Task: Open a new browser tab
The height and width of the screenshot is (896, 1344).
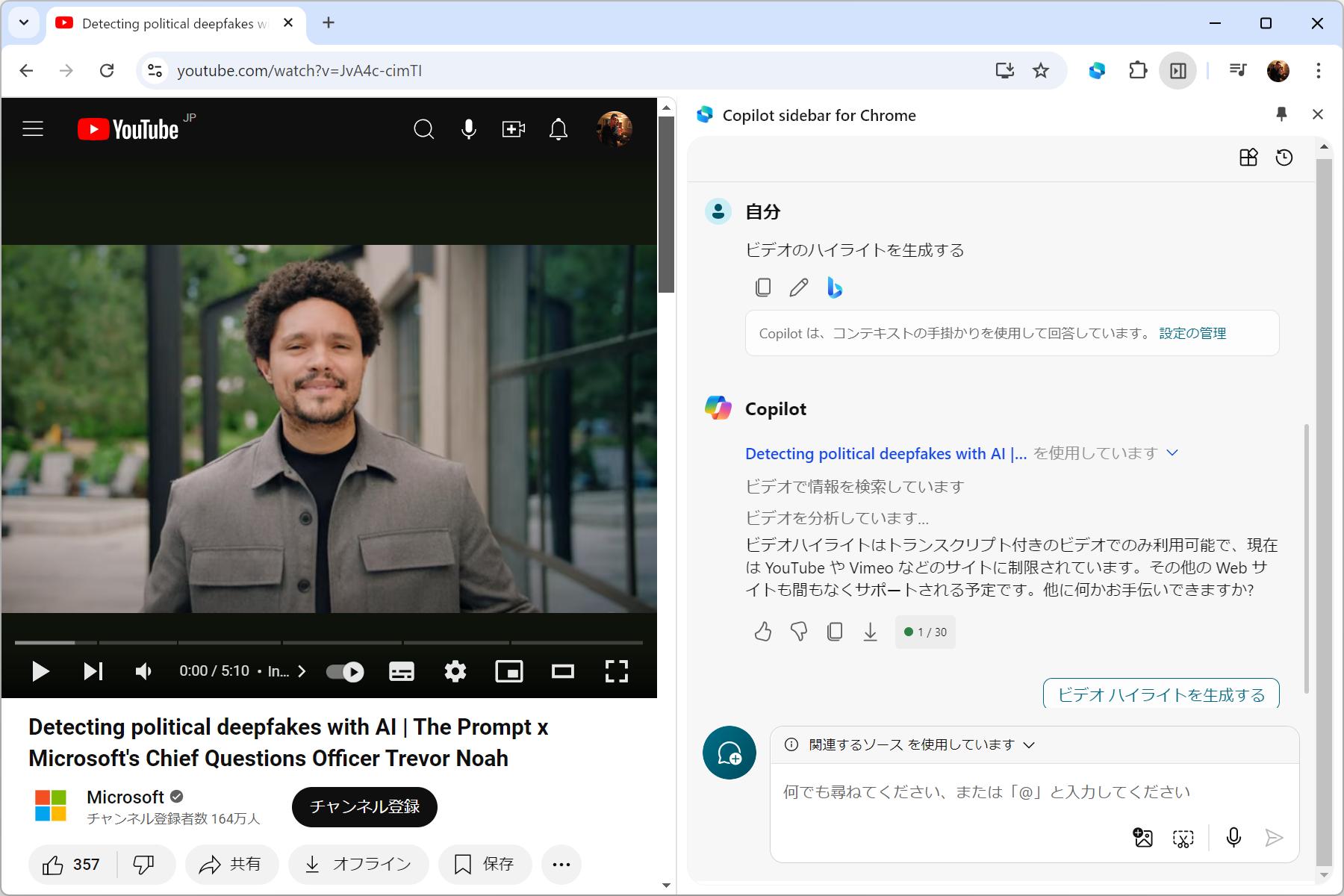Action: [x=329, y=23]
